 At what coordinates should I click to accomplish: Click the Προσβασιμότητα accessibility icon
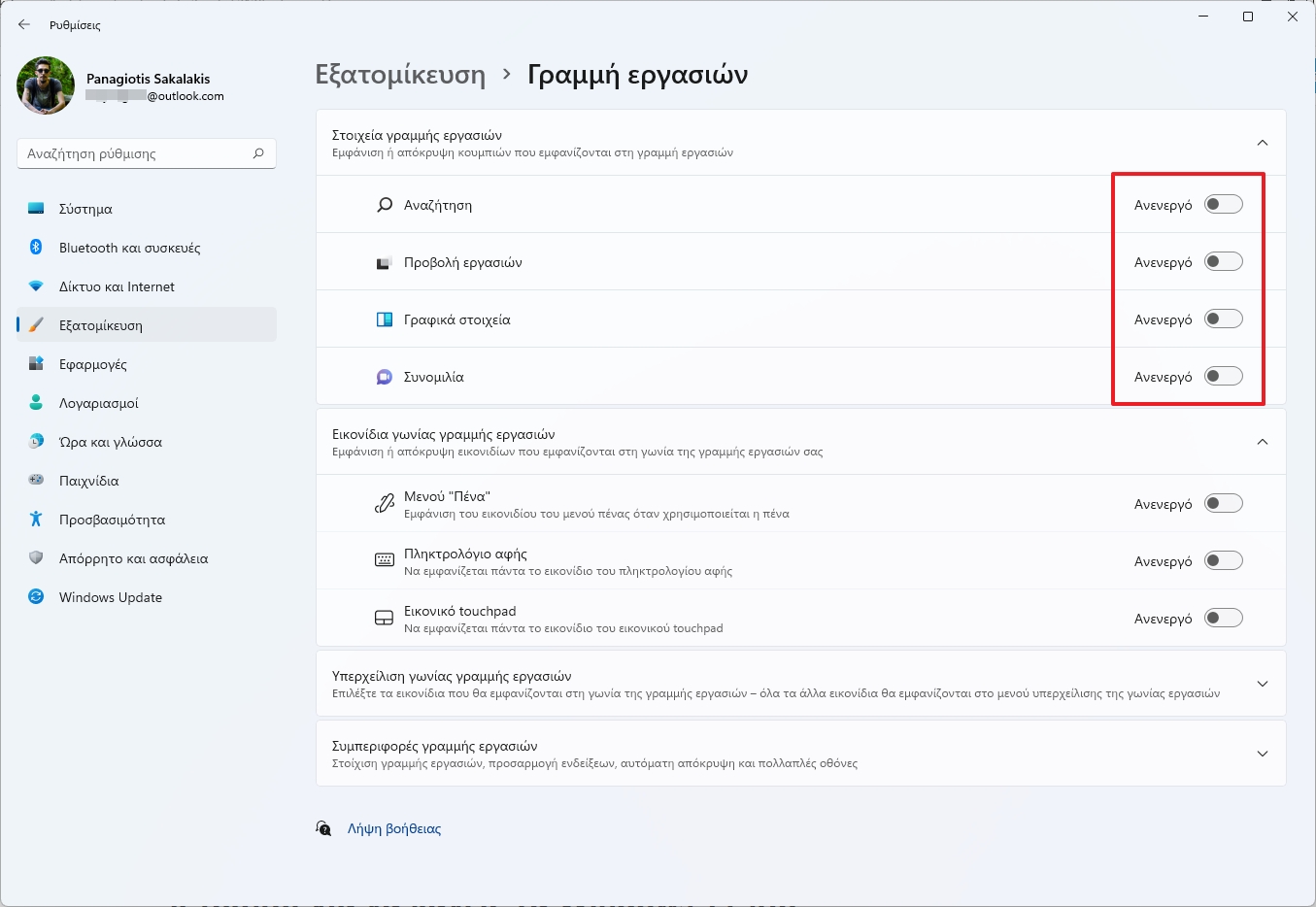click(x=36, y=520)
